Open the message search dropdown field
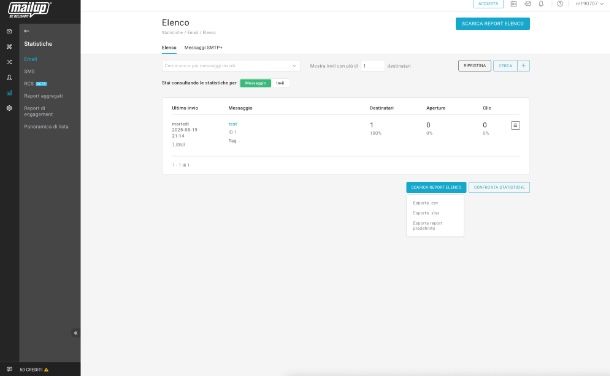610x376 pixels. (231, 66)
